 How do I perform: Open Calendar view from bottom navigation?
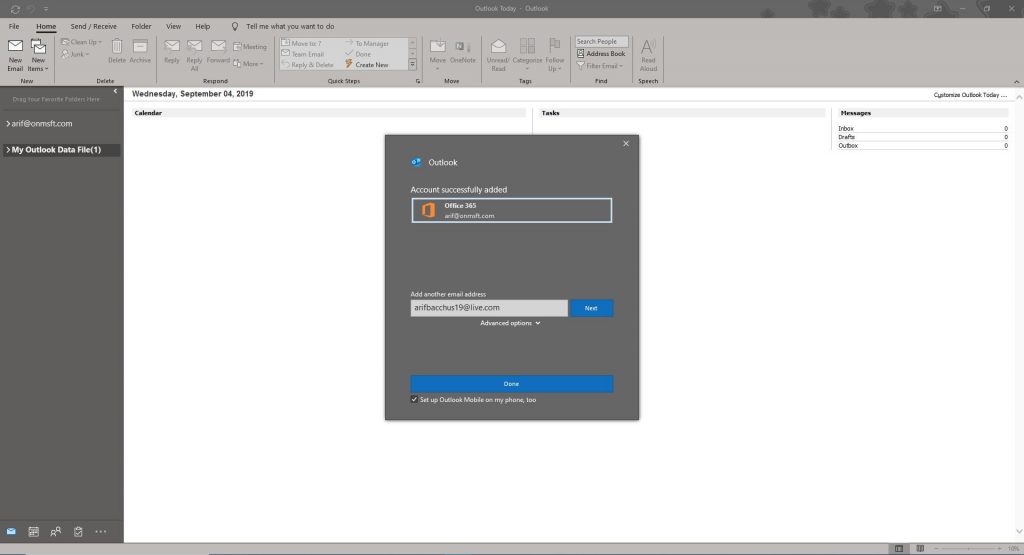[33, 531]
